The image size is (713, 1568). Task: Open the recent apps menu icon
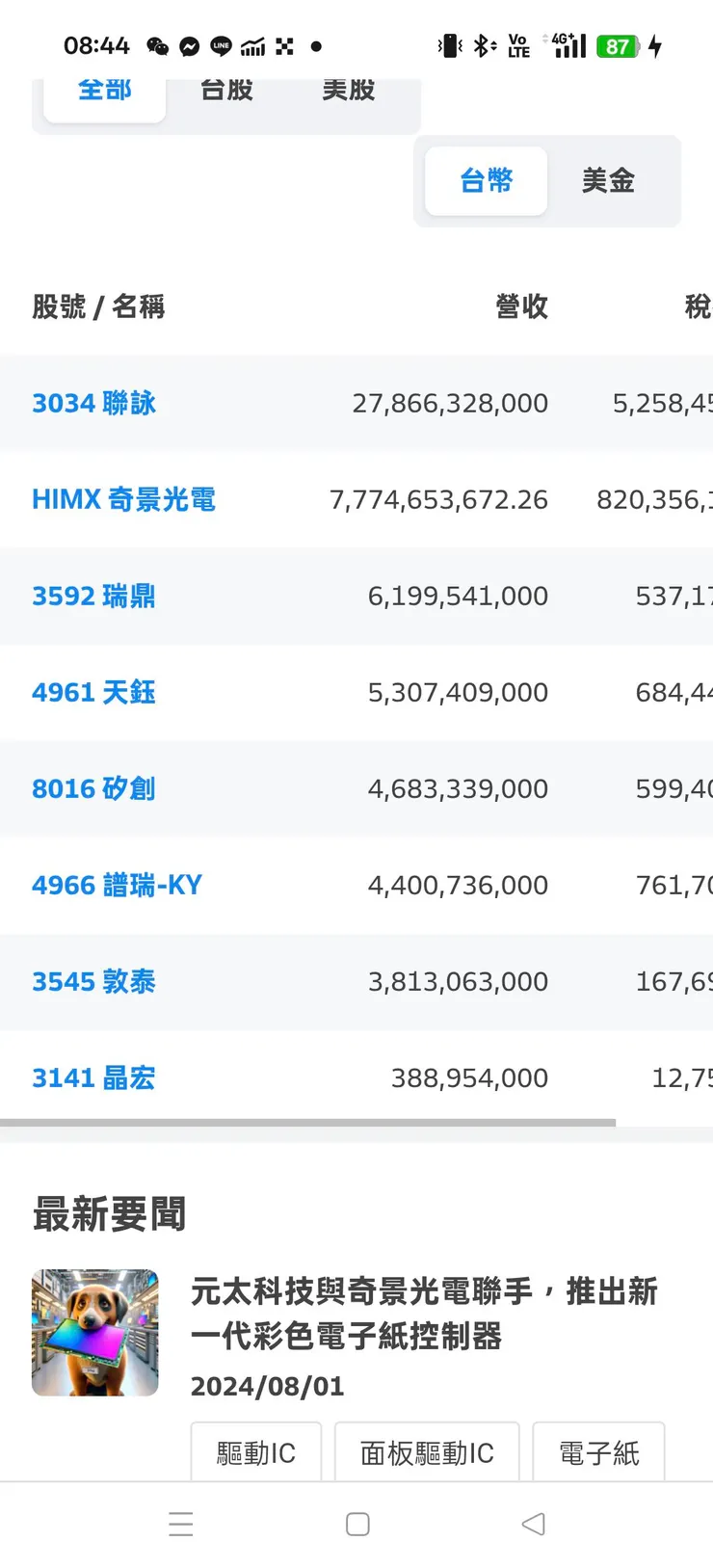181,1524
